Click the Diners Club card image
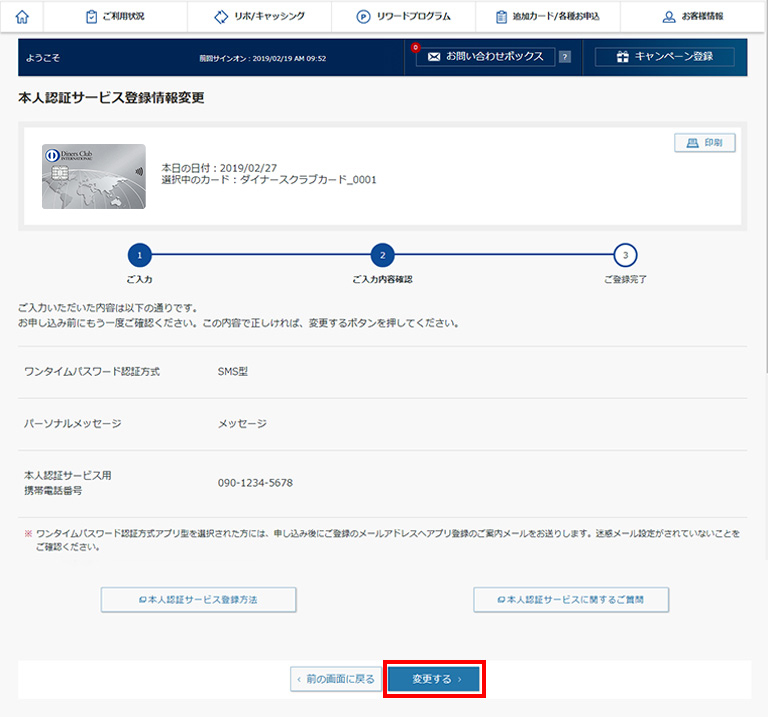 [x=93, y=177]
